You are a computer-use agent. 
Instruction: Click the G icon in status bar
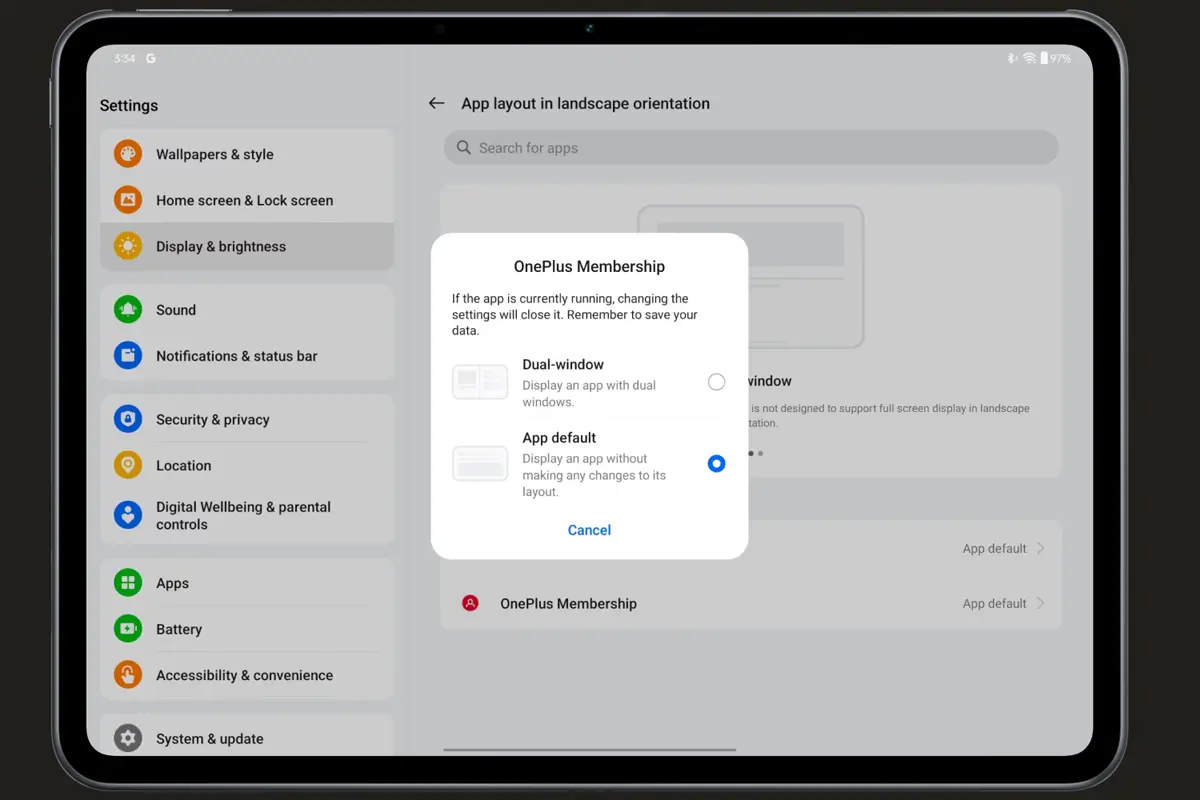(150, 58)
